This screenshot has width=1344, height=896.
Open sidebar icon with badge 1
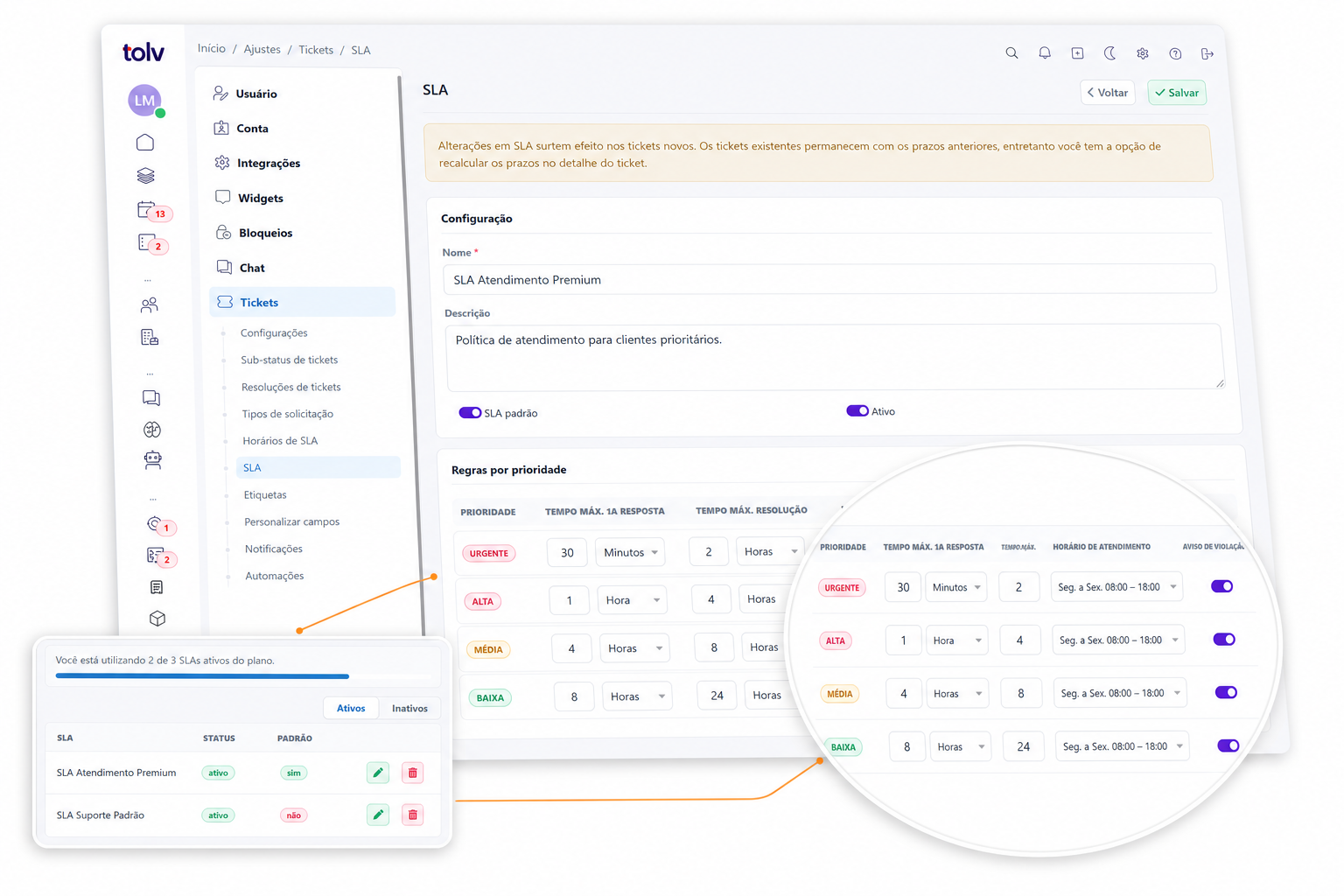point(159,525)
